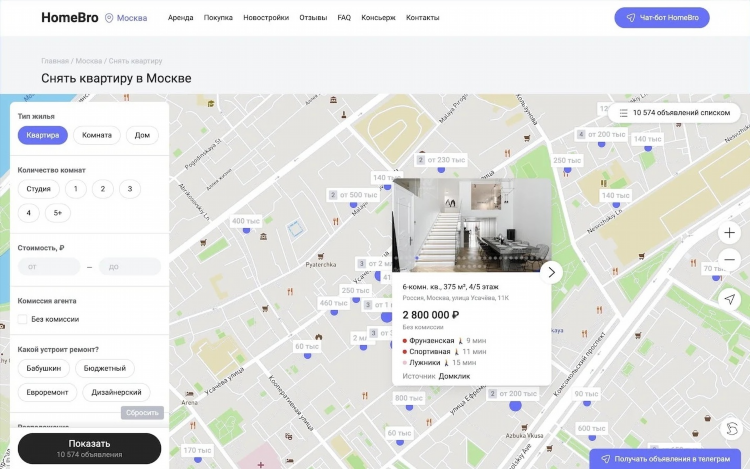Launch the Чат-бот HomeBro button
Screen dimensions: 750x469
tap(662, 18)
